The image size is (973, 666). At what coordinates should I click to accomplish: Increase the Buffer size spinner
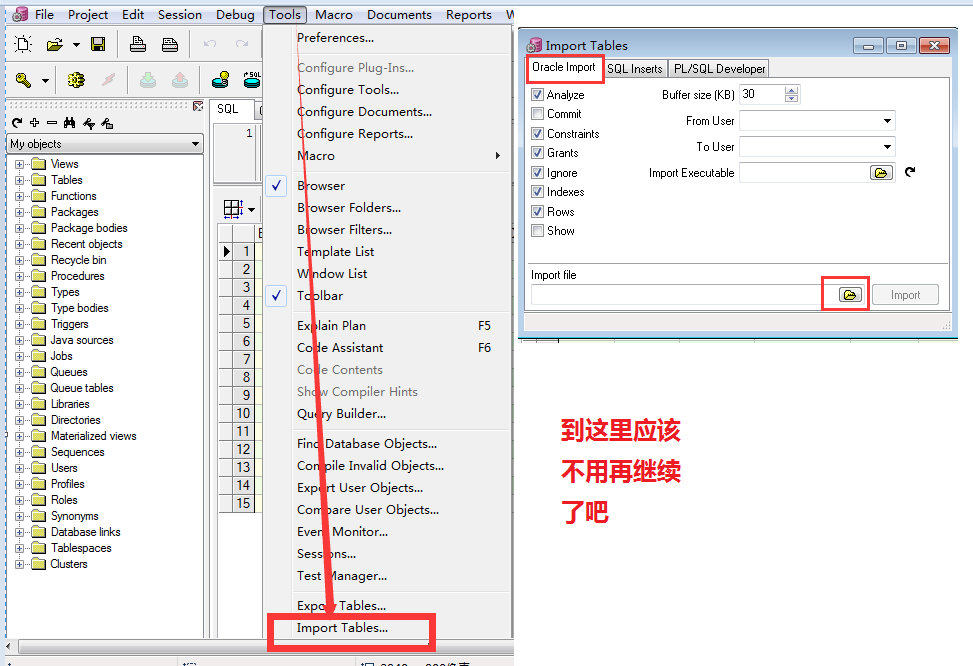[x=791, y=90]
